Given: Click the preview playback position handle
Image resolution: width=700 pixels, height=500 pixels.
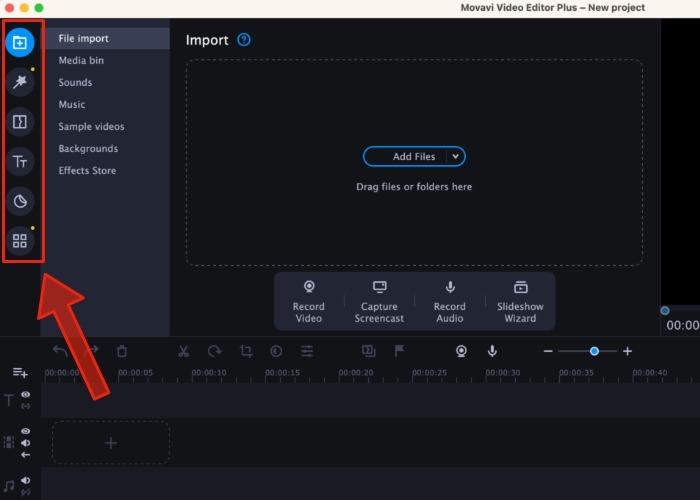Looking at the screenshot, I should tap(665, 311).
